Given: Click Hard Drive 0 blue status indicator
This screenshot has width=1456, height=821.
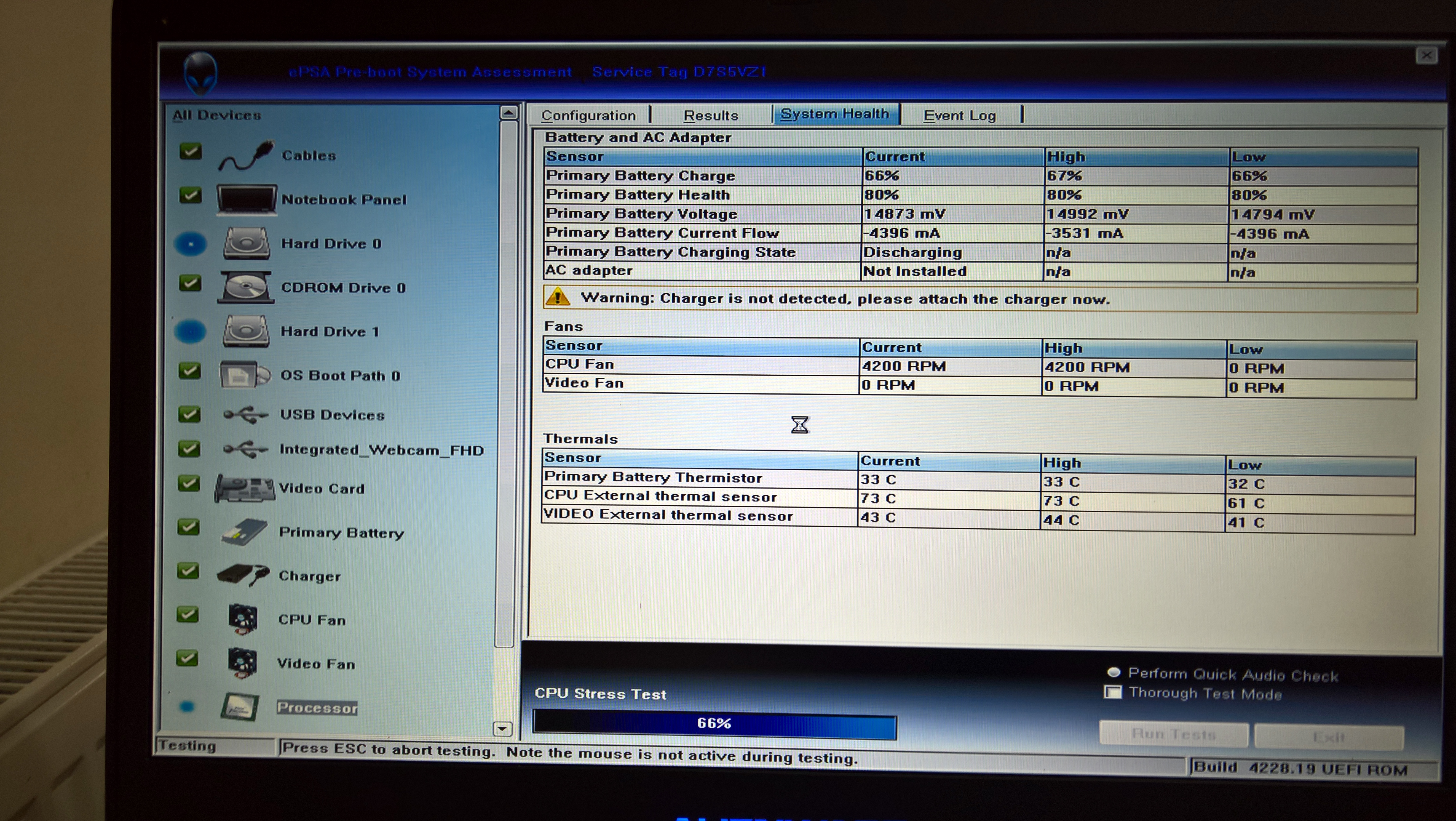Looking at the screenshot, I should pos(191,244).
